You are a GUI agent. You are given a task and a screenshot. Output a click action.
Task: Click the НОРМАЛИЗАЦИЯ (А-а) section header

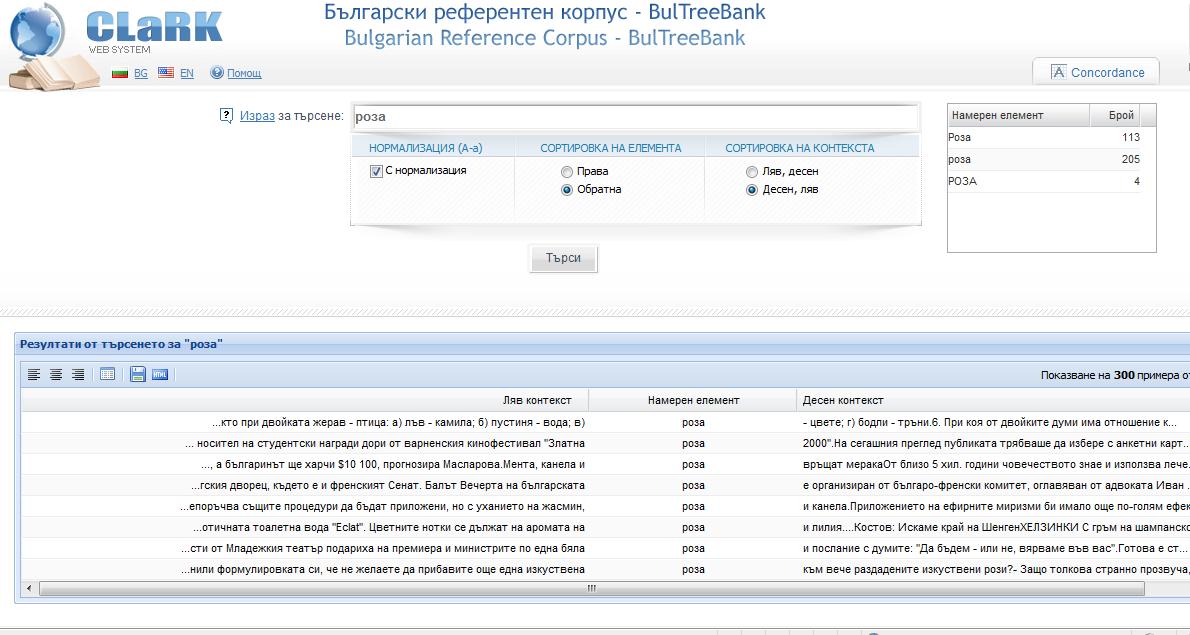(x=426, y=148)
